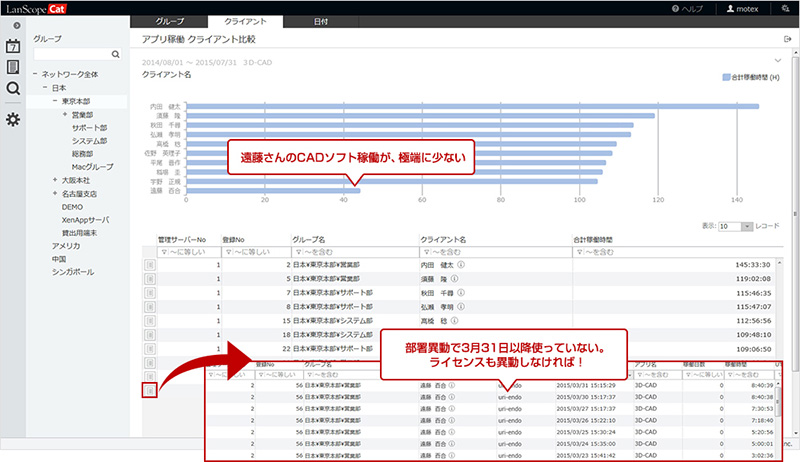Select Macグループ in the group tree
The height and width of the screenshot is (462, 800).
pyautogui.click(x=92, y=167)
